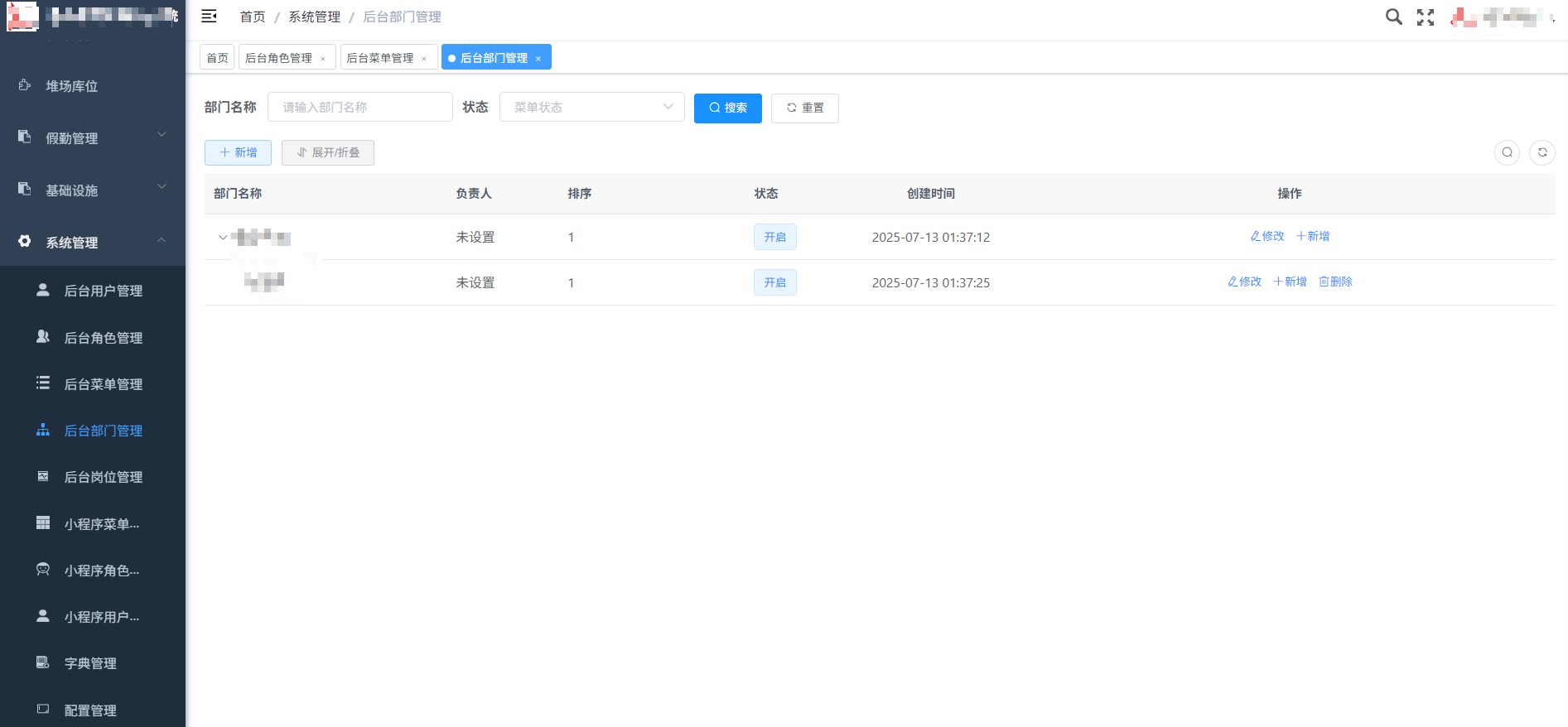Collapse the first department tree row

[223, 238]
